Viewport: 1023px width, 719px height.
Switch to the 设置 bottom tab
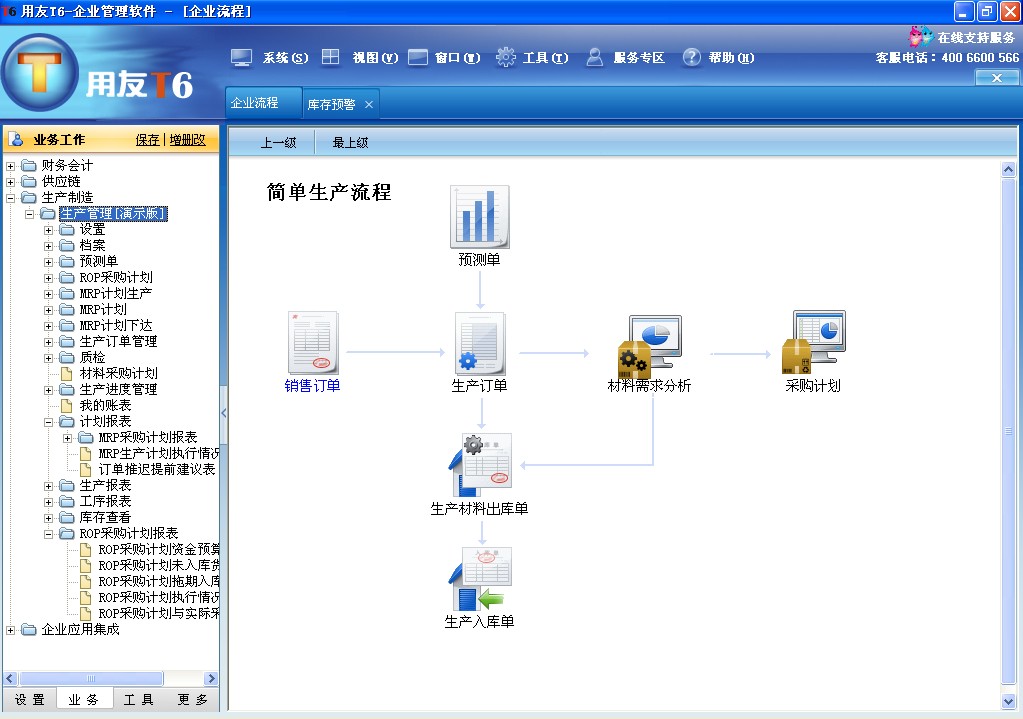[30, 699]
